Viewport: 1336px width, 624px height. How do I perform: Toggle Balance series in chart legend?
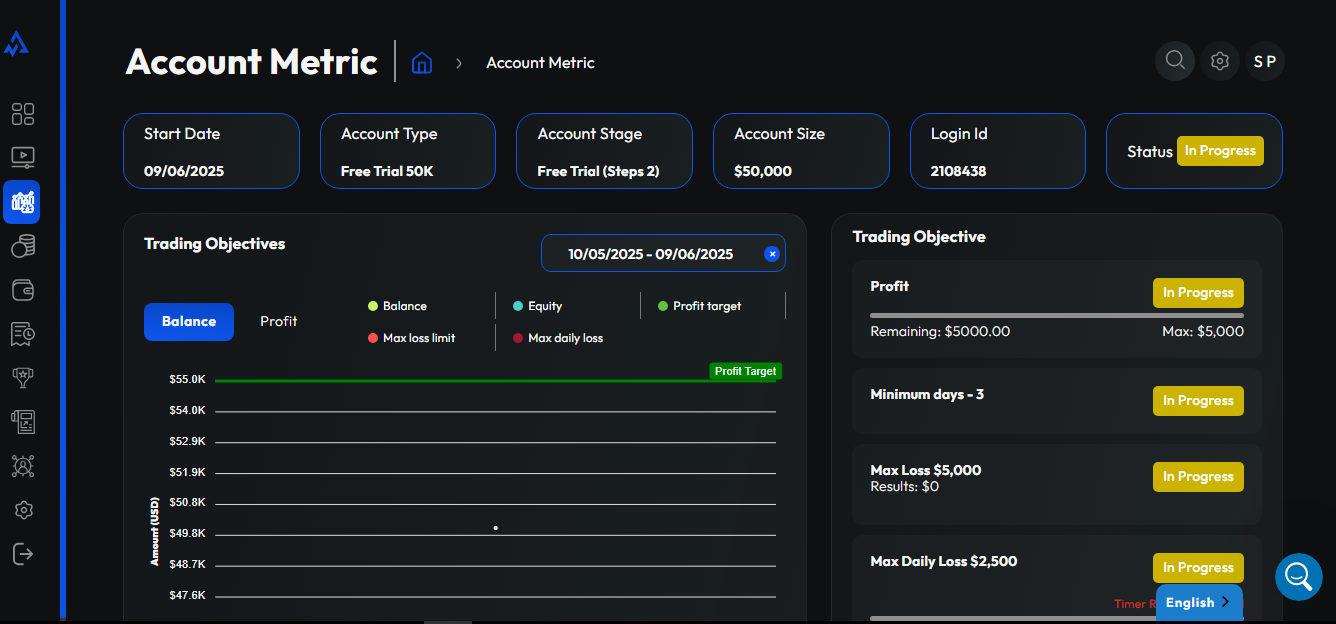(398, 306)
